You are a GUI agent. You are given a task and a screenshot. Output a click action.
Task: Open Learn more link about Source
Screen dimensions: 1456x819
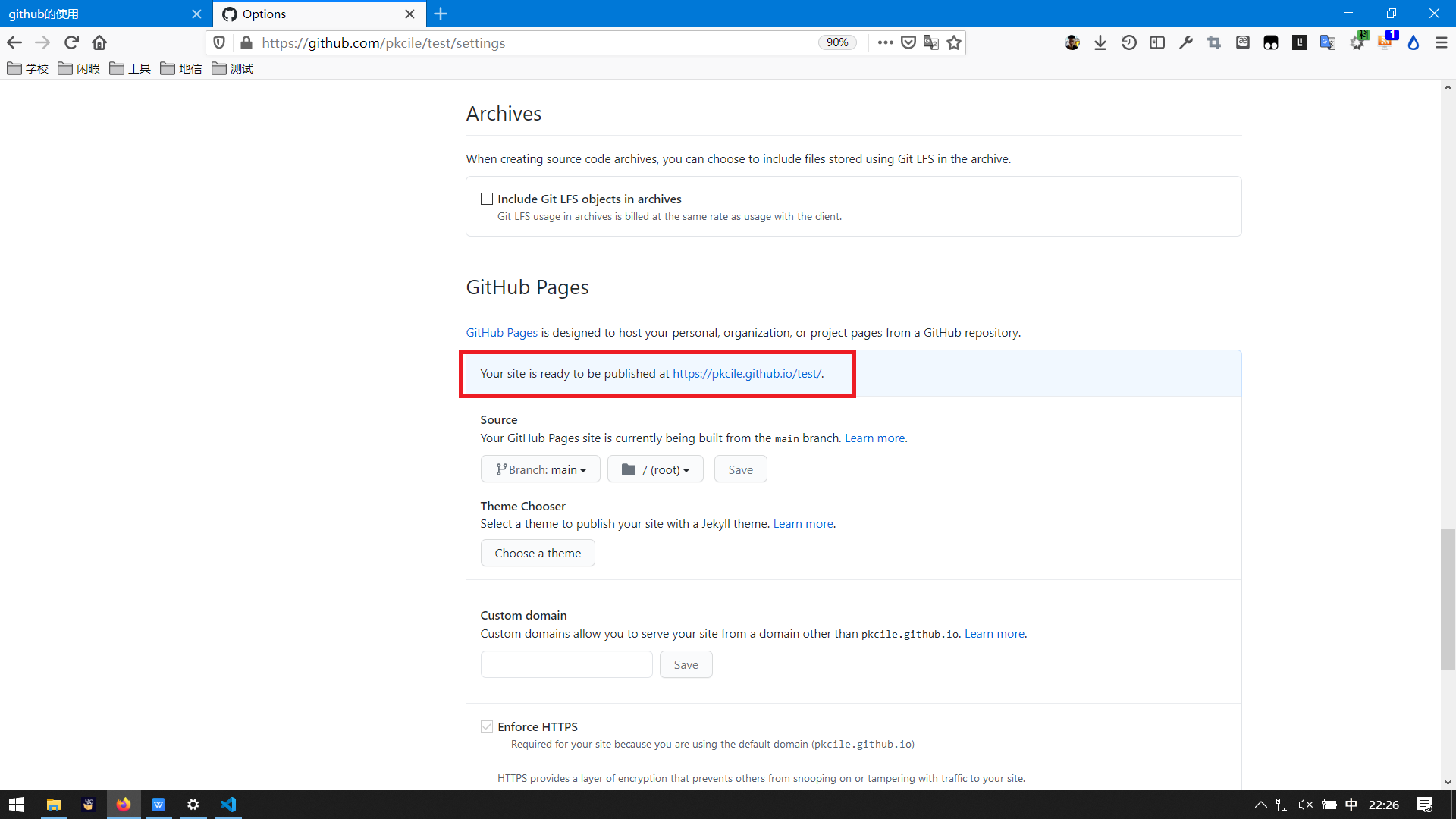874,438
